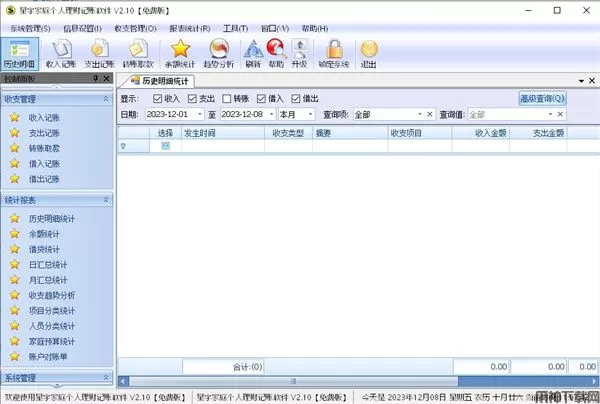The height and width of the screenshot is (404, 600).
Task: Click the 高级查询(Q) button
Action: (542, 98)
